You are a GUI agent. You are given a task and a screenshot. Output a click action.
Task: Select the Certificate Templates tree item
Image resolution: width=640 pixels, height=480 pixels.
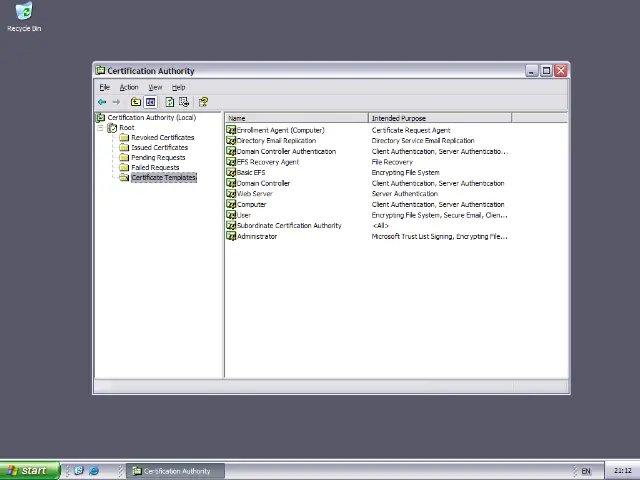pos(164,178)
